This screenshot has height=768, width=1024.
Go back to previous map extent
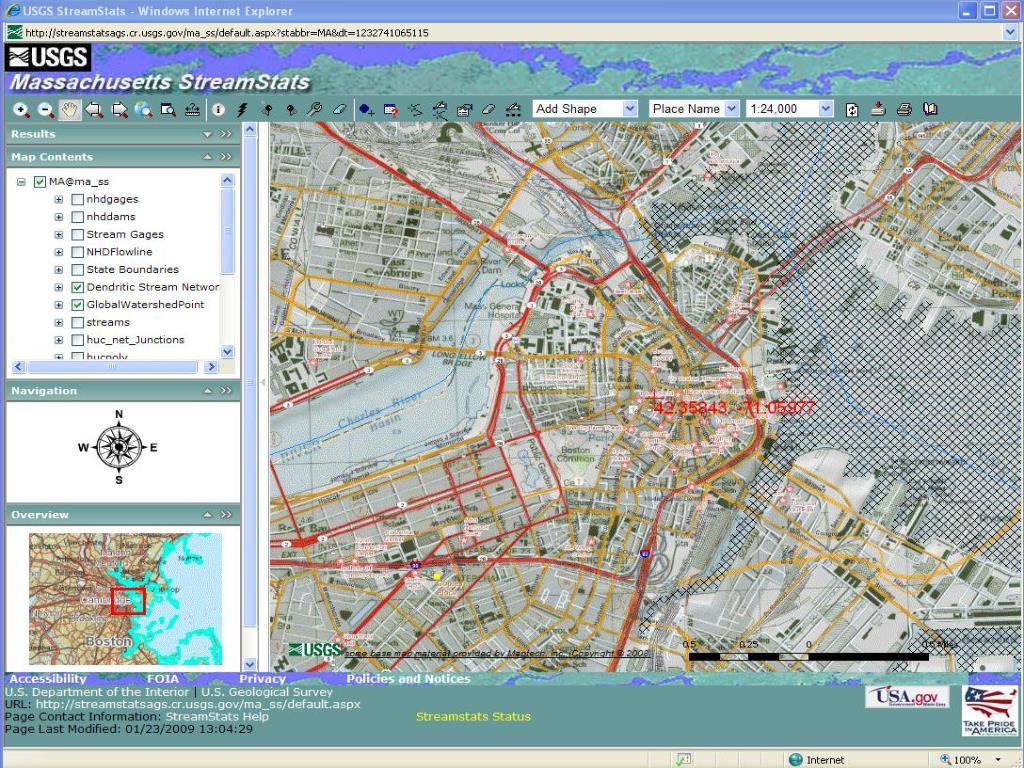[x=95, y=110]
